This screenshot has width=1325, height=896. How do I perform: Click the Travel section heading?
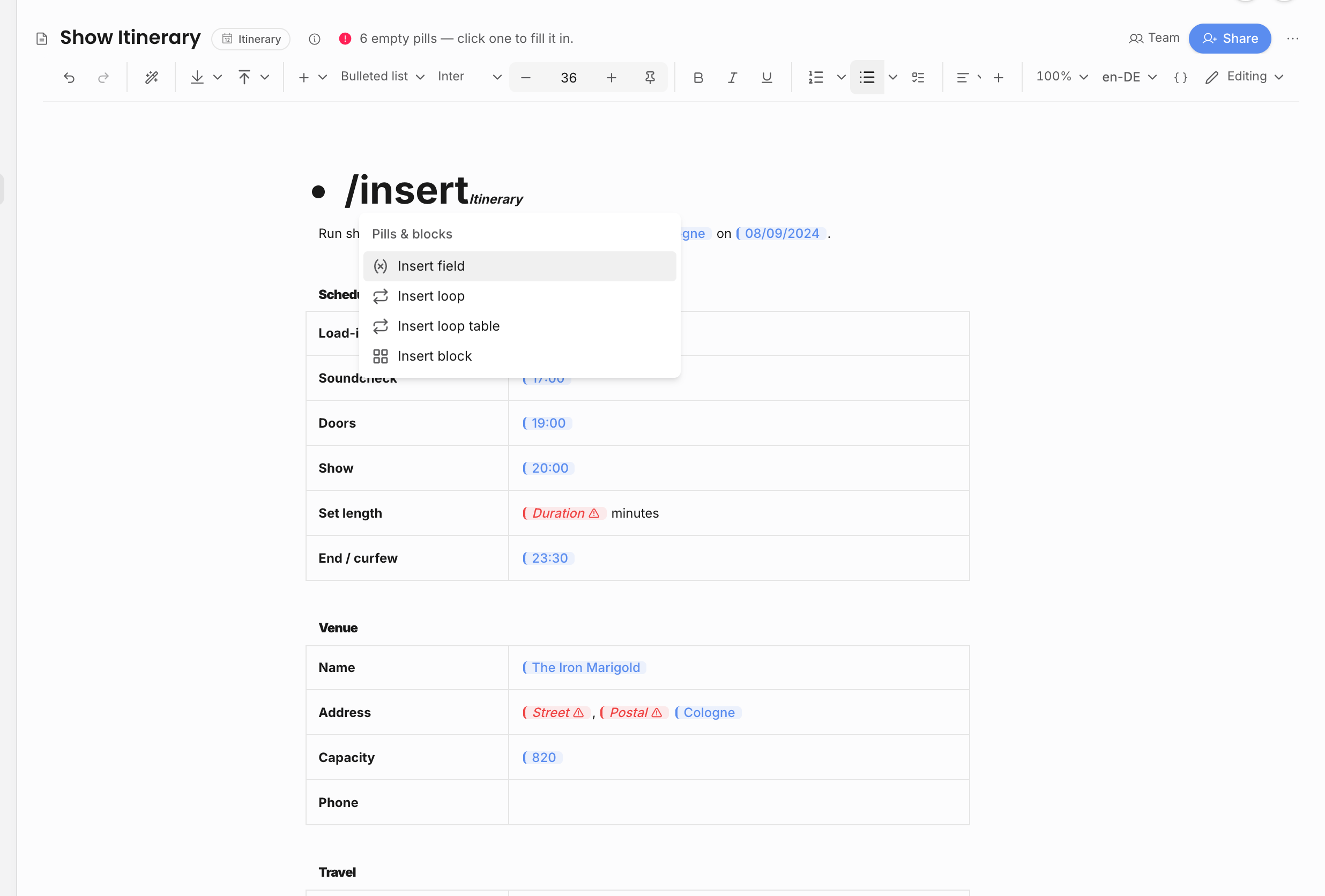click(337, 872)
